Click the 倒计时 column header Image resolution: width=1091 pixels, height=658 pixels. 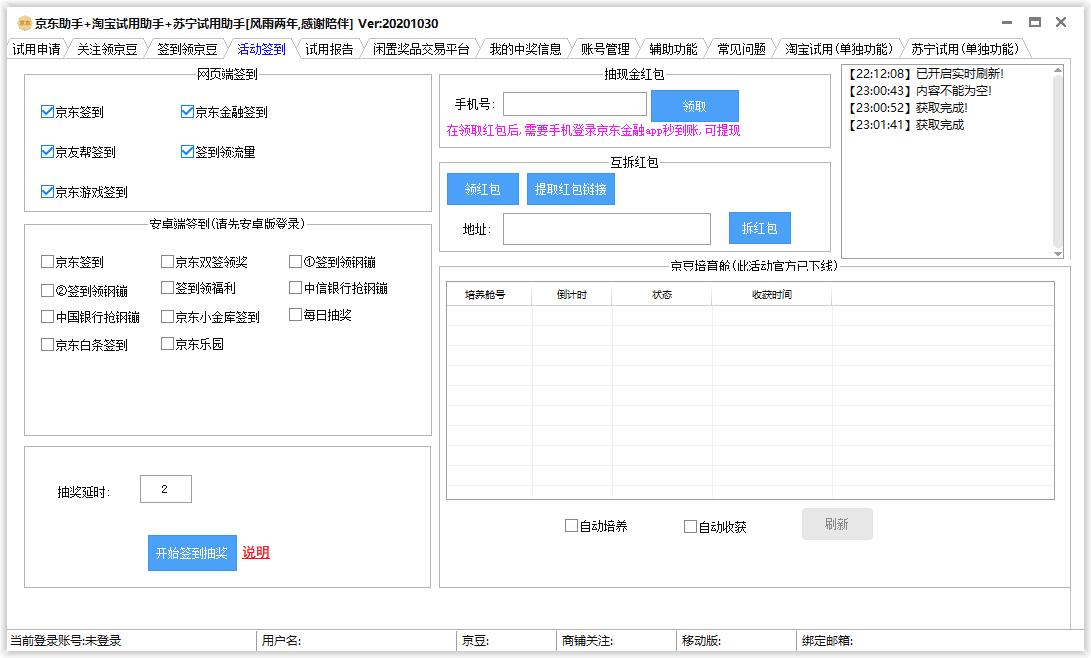tap(571, 295)
